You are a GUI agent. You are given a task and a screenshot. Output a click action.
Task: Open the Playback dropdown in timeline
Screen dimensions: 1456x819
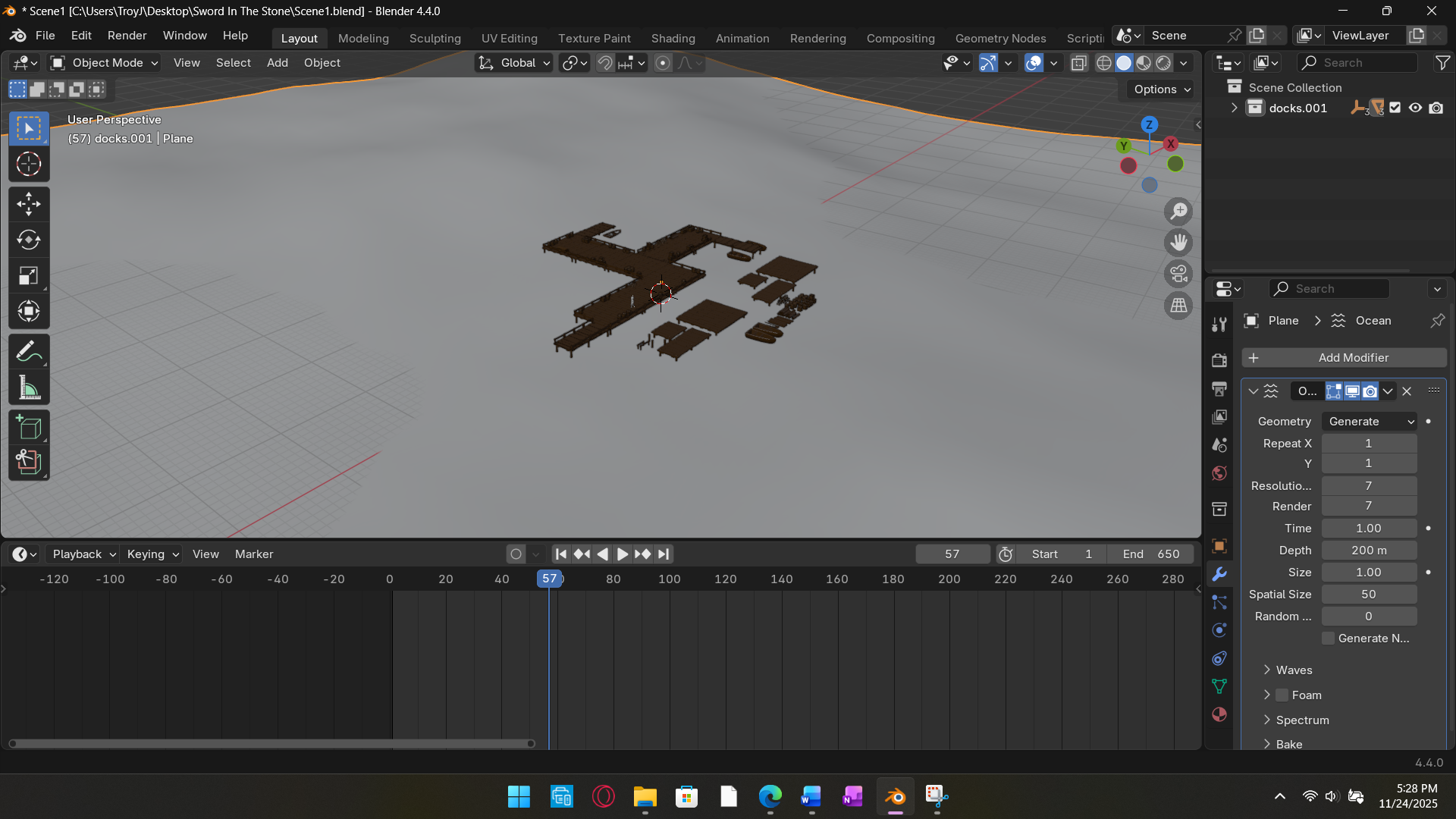pyautogui.click(x=83, y=554)
